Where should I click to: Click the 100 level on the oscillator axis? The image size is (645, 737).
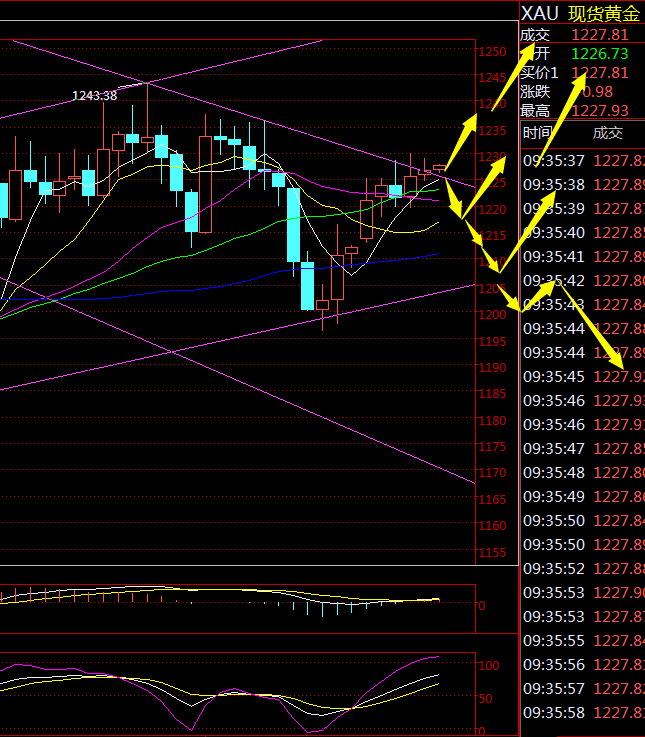click(489, 666)
